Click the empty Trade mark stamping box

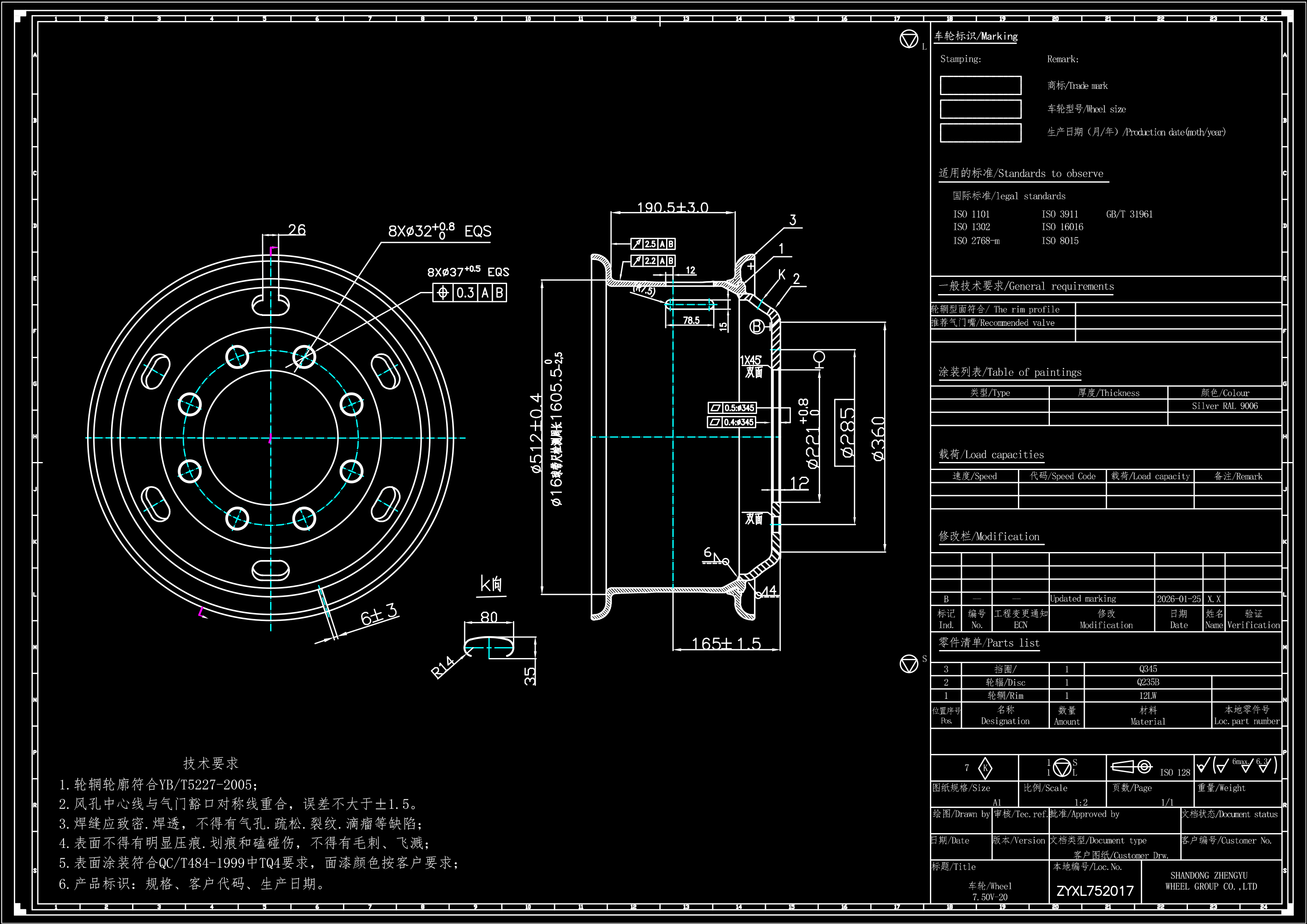tap(980, 85)
